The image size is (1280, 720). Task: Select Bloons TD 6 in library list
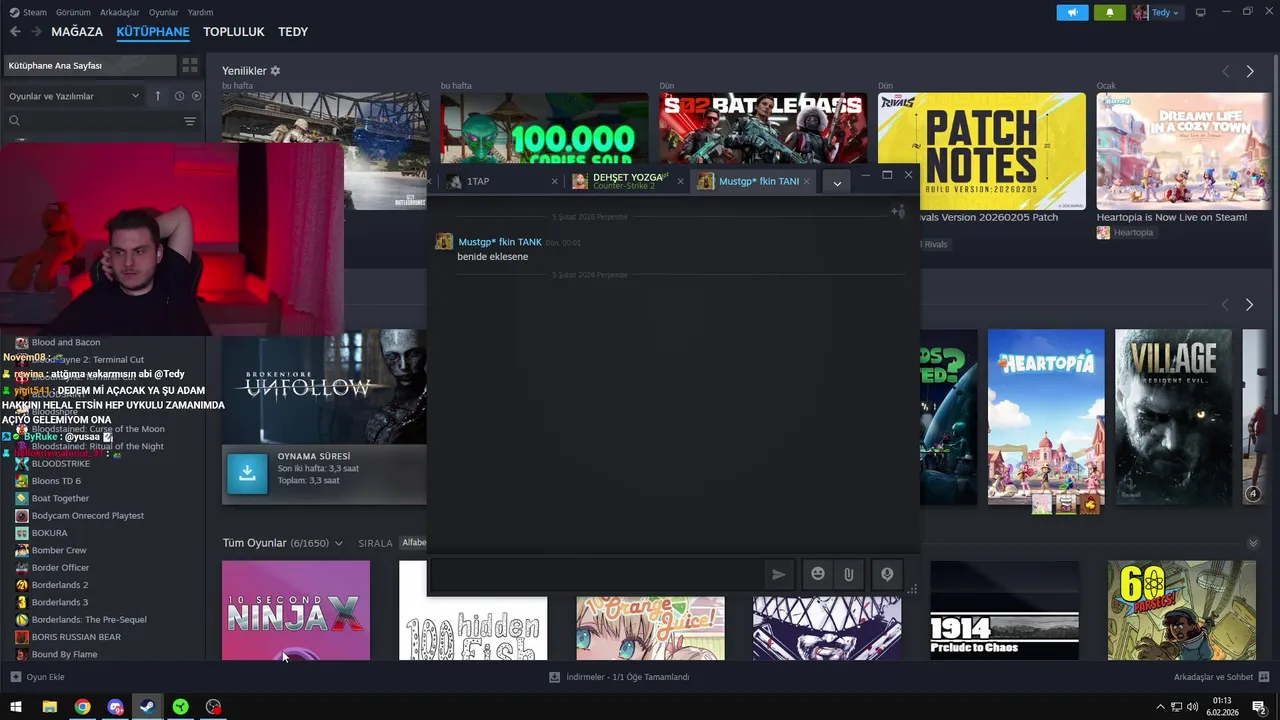point(56,481)
